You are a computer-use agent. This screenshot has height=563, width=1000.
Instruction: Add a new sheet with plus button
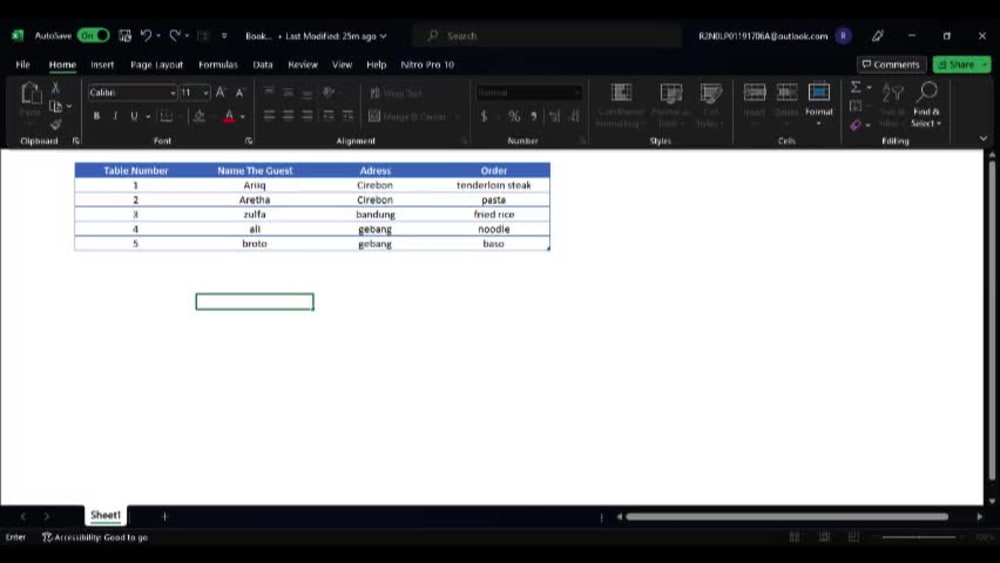pyautogui.click(x=165, y=516)
